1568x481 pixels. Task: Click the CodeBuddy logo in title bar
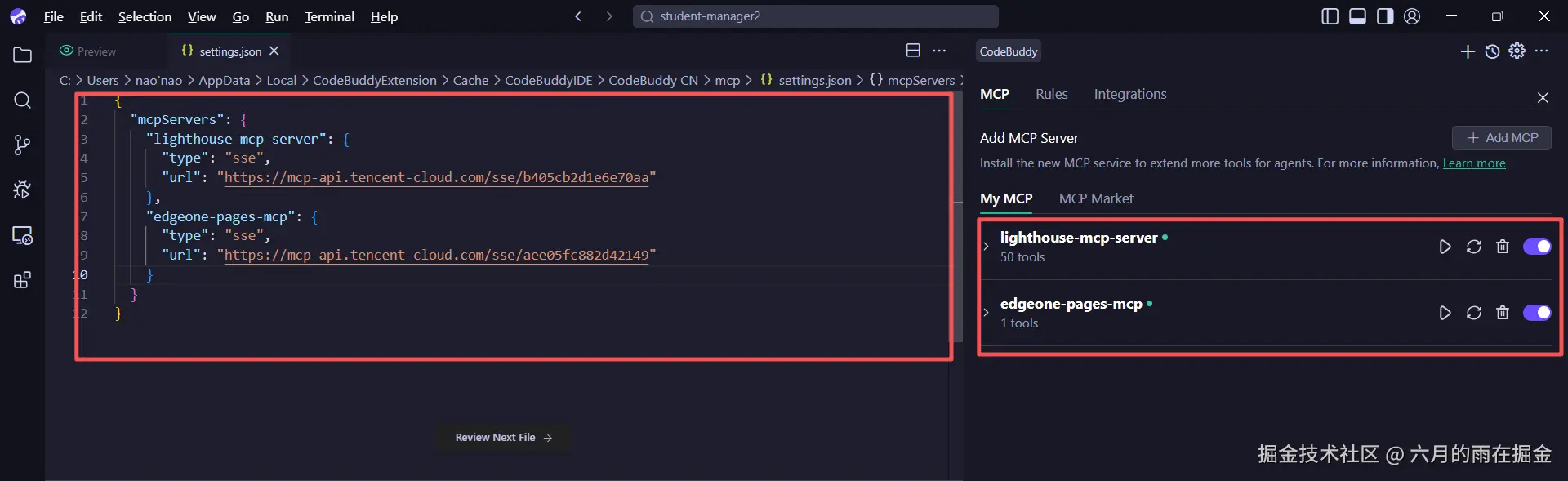pos(18,16)
